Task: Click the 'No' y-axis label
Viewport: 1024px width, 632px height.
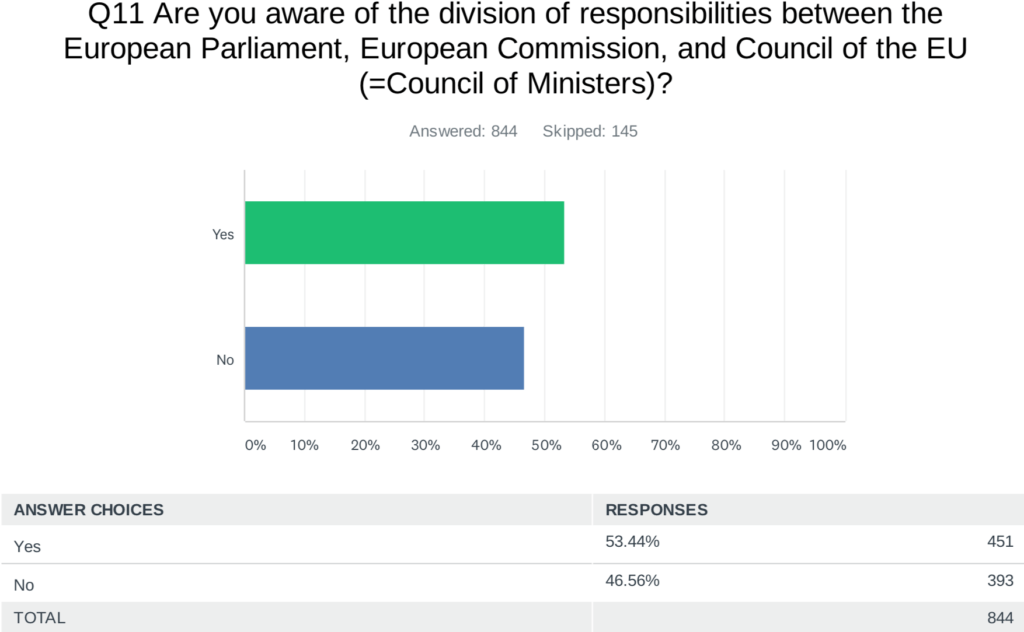Action: click(225, 359)
